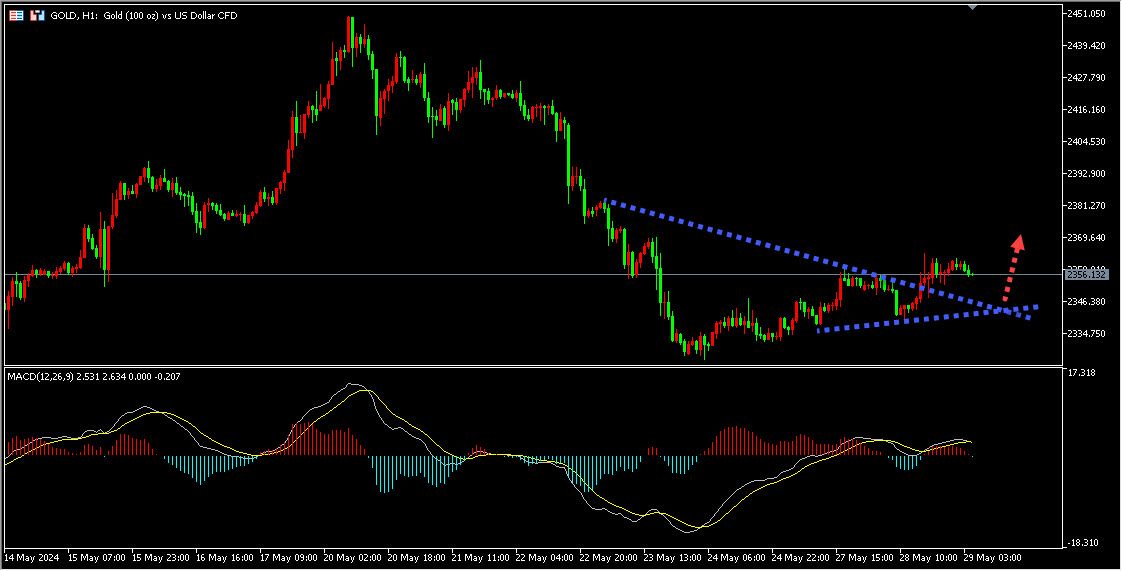This screenshot has width=1122, height=571.
Task: Click the divider between chart and MACD window
Action: [530, 366]
